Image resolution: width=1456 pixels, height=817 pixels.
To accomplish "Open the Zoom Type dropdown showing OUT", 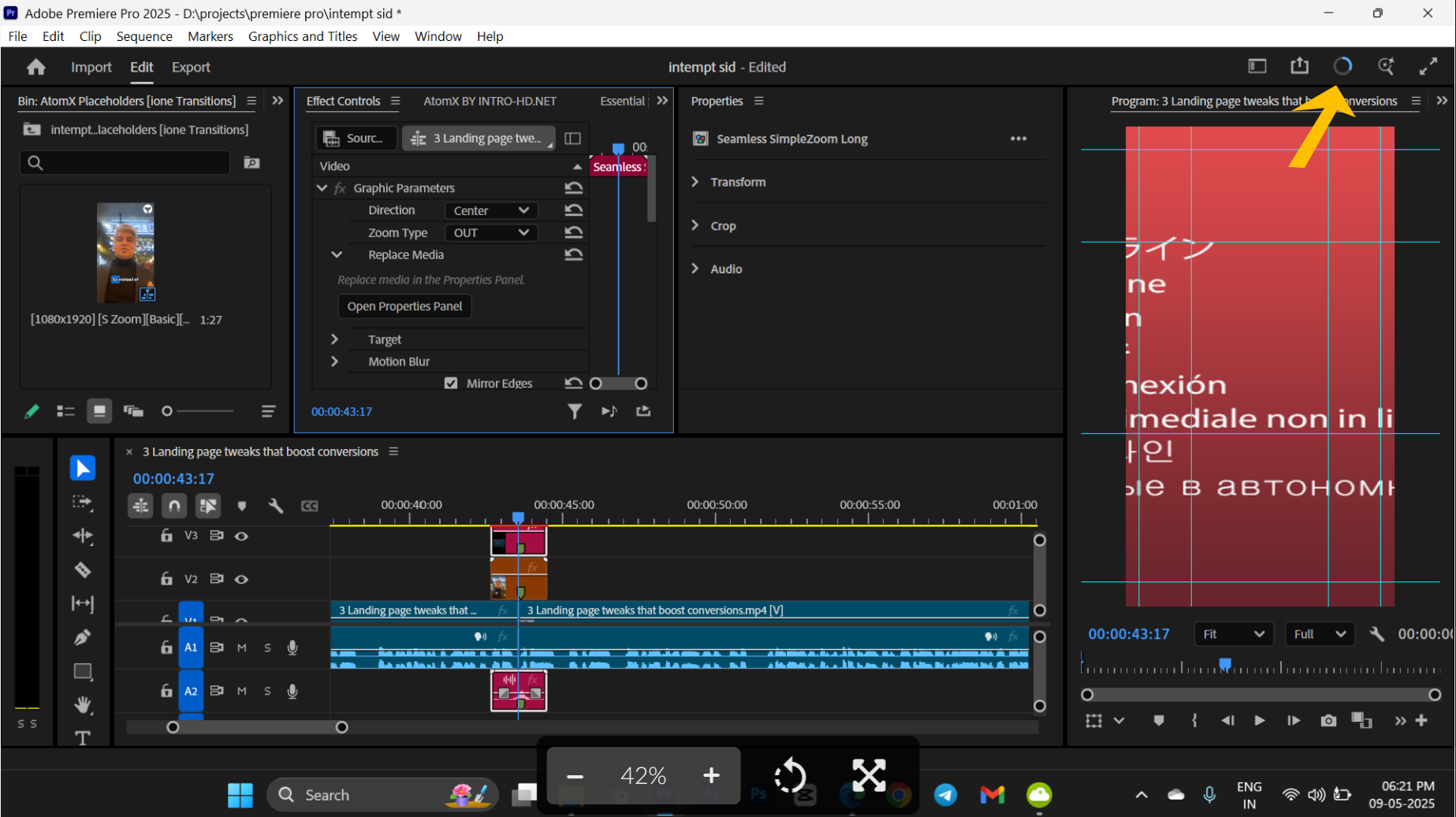I will [490, 232].
